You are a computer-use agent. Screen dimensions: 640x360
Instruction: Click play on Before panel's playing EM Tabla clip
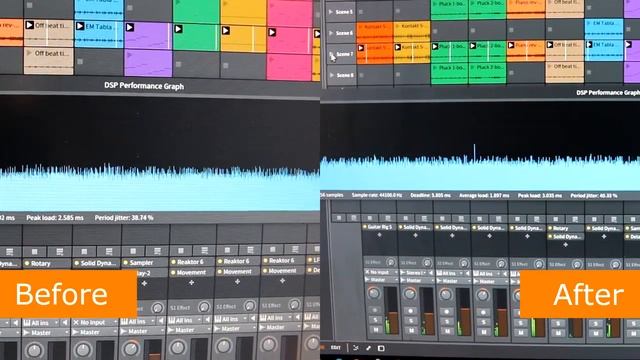[x=80, y=27]
